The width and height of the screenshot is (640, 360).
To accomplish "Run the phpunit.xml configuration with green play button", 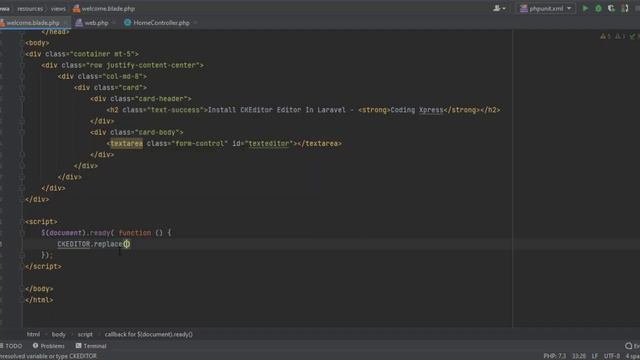I will (585, 8).
